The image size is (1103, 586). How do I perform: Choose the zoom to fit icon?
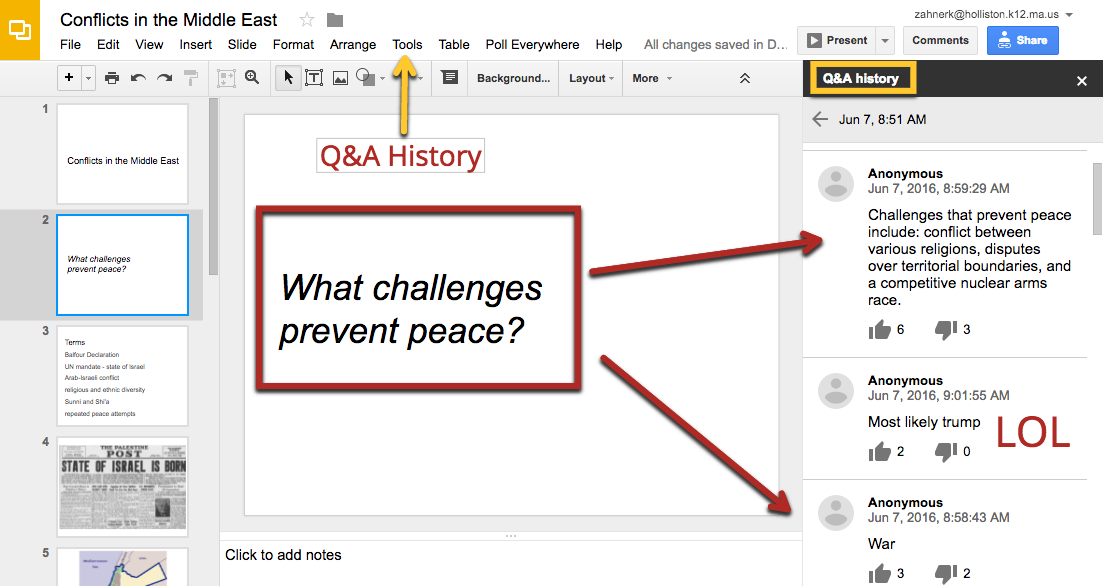pos(226,77)
